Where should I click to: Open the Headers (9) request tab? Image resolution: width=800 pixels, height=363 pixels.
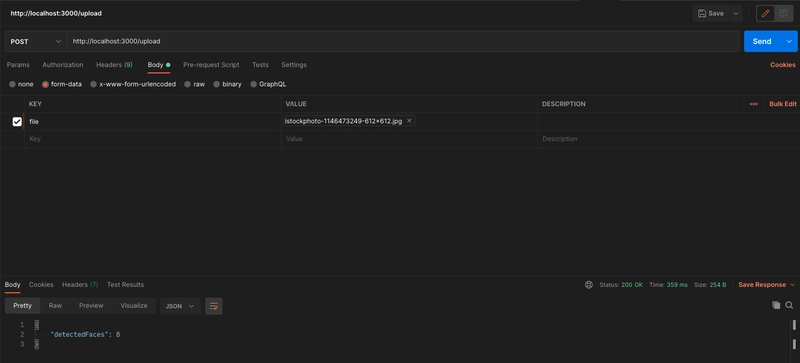(114, 65)
